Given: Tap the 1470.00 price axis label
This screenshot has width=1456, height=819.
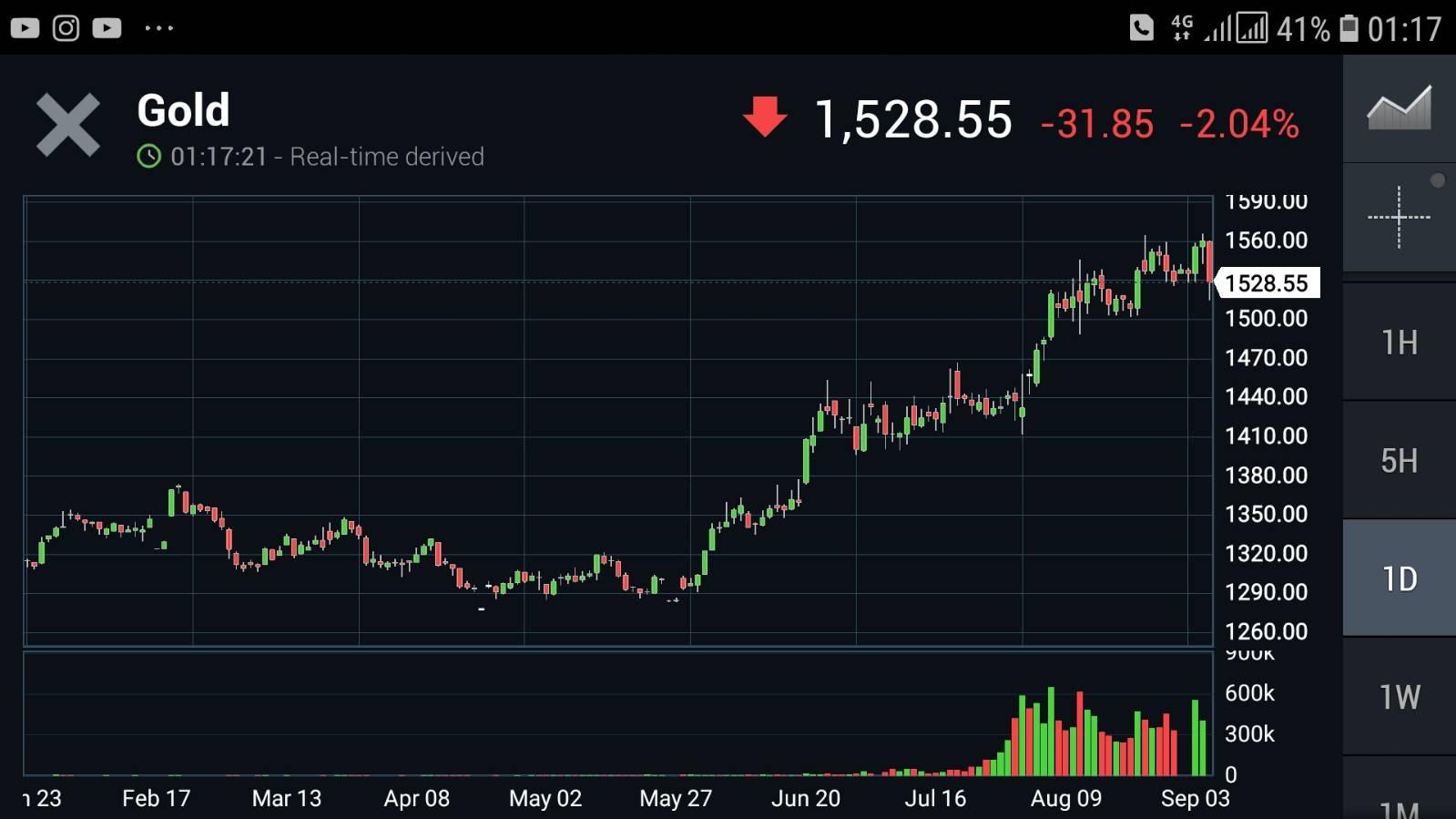Looking at the screenshot, I should [1266, 358].
